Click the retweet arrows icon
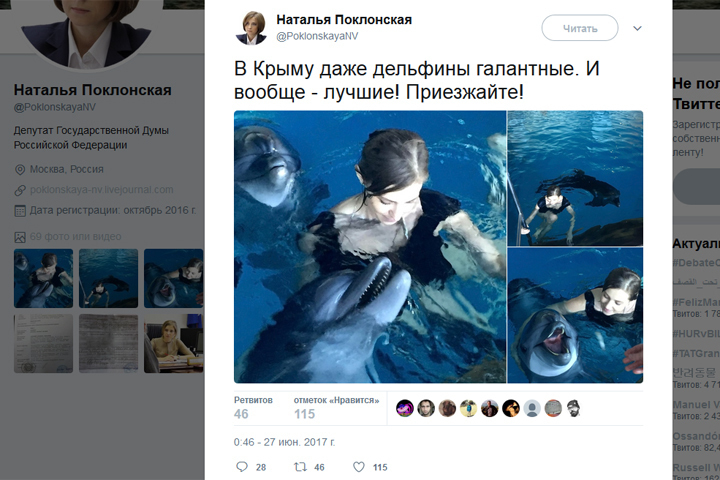The height and width of the screenshot is (480, 720). 300,467
